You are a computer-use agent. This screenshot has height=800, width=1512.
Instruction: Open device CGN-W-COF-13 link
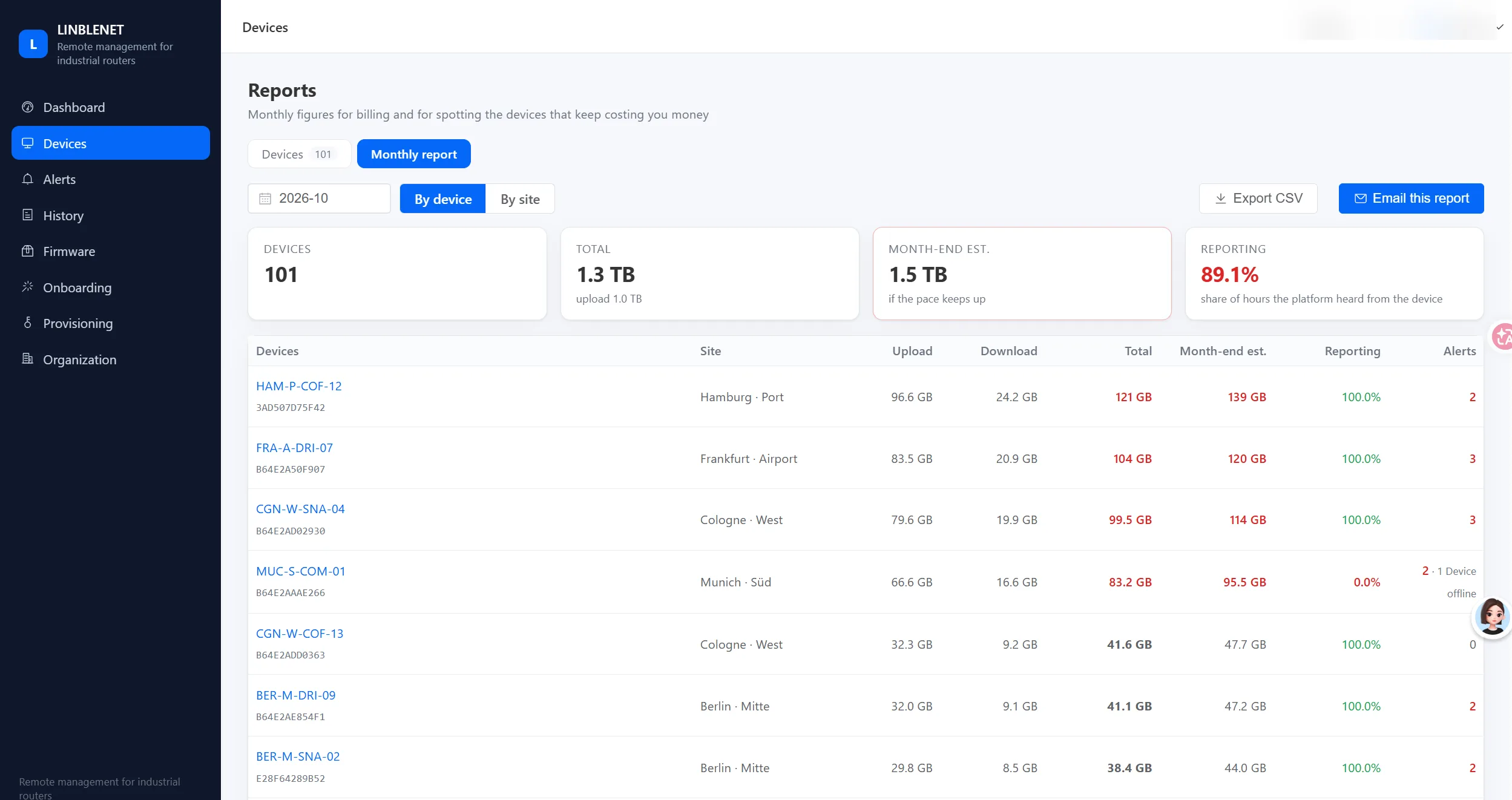coord(300,634)
